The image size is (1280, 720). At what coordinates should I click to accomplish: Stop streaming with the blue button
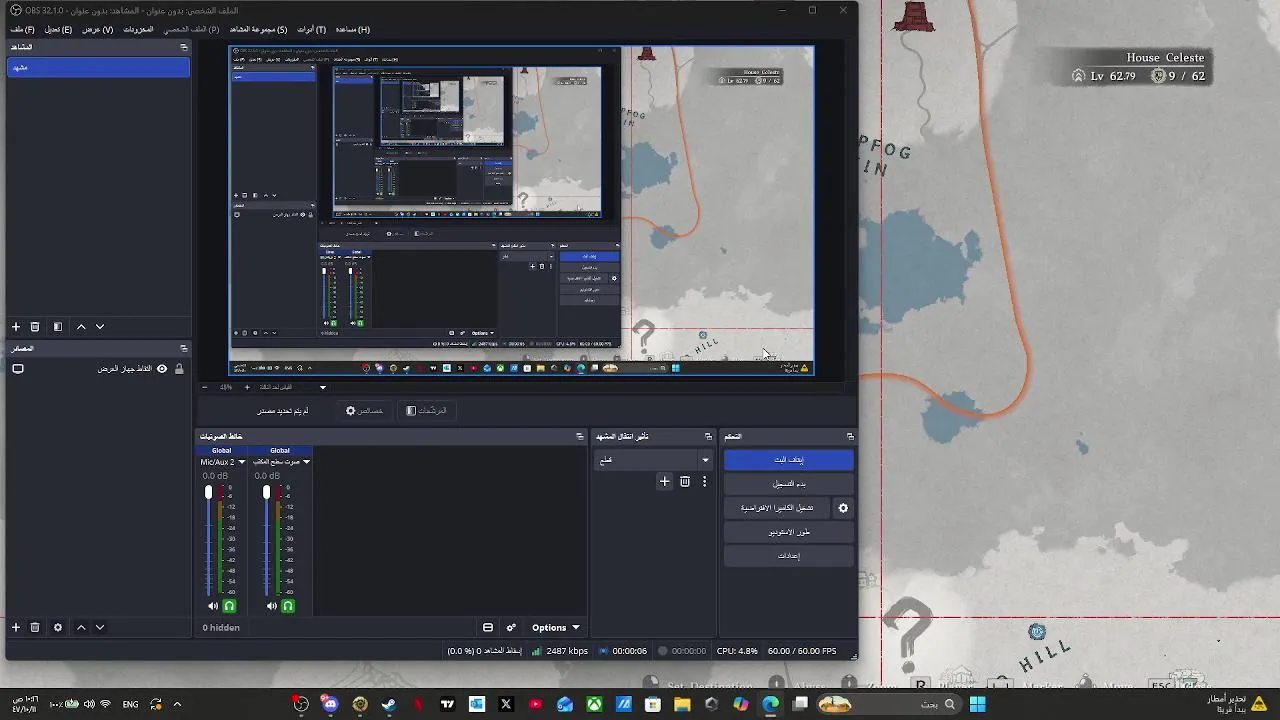(789, 460)
